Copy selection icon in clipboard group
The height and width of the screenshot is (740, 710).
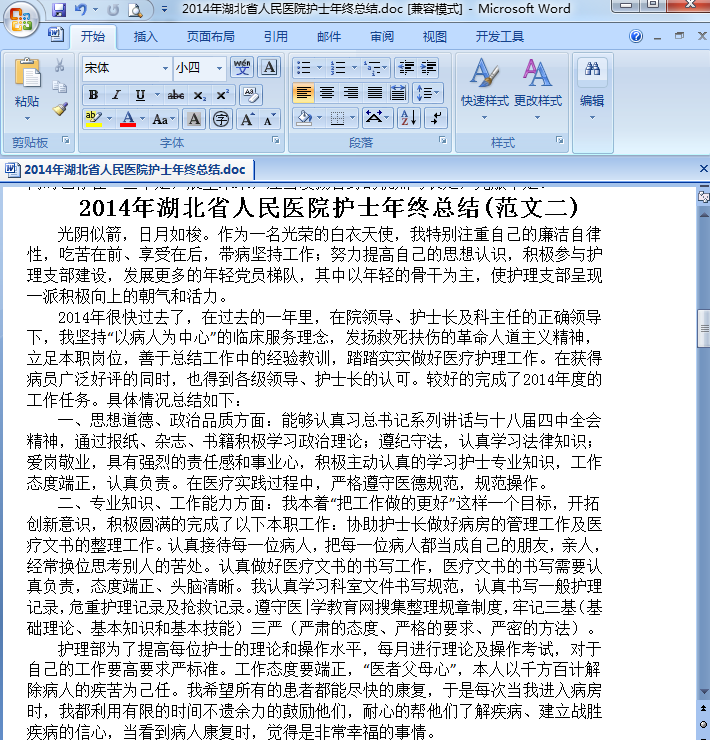[x=59, y=87]
